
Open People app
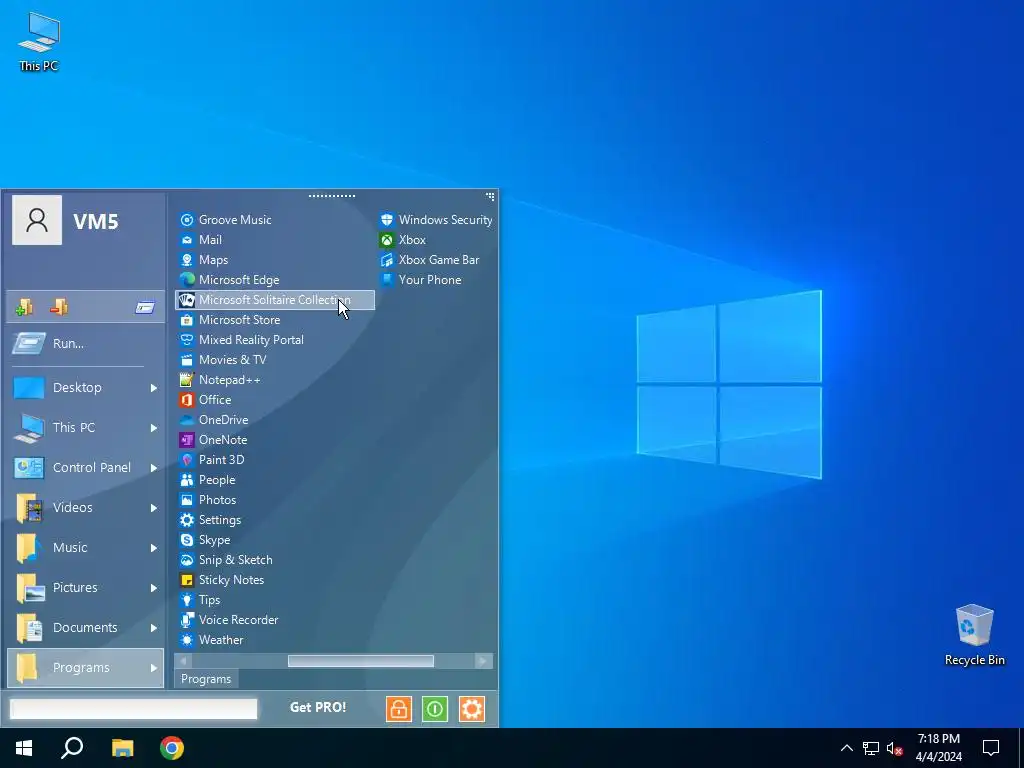click(x=207, y=480)
